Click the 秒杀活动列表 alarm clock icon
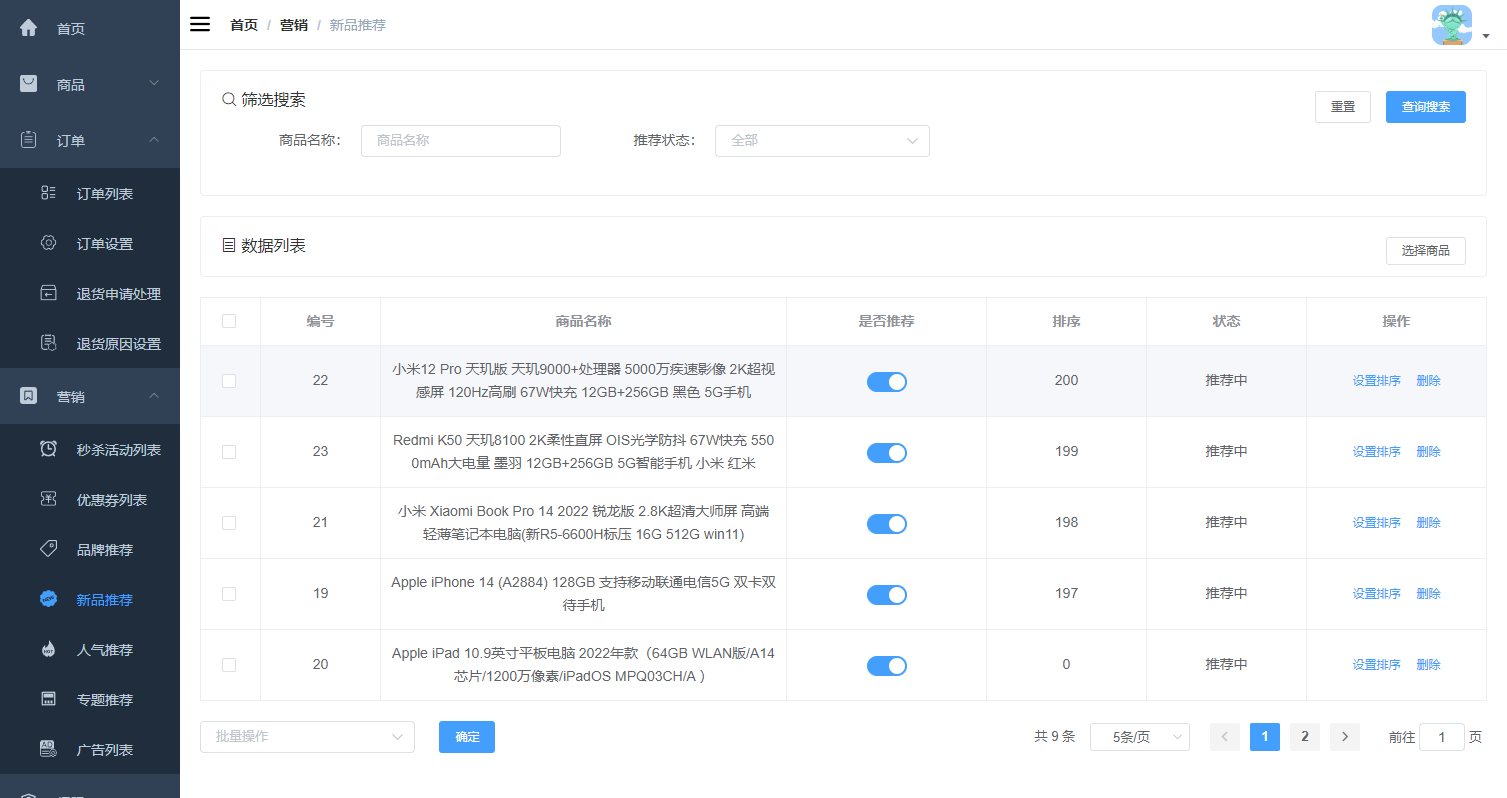This screenshot has width=1507, height=798. (x=48, y=449)
